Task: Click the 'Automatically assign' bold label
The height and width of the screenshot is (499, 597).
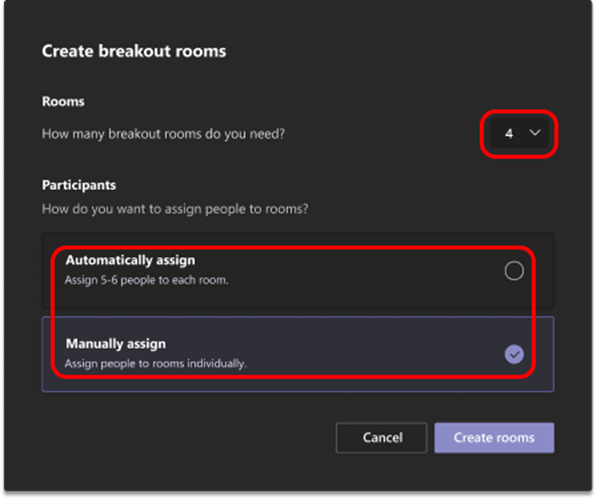Action: pyautogui.click(x=130, y=260)
